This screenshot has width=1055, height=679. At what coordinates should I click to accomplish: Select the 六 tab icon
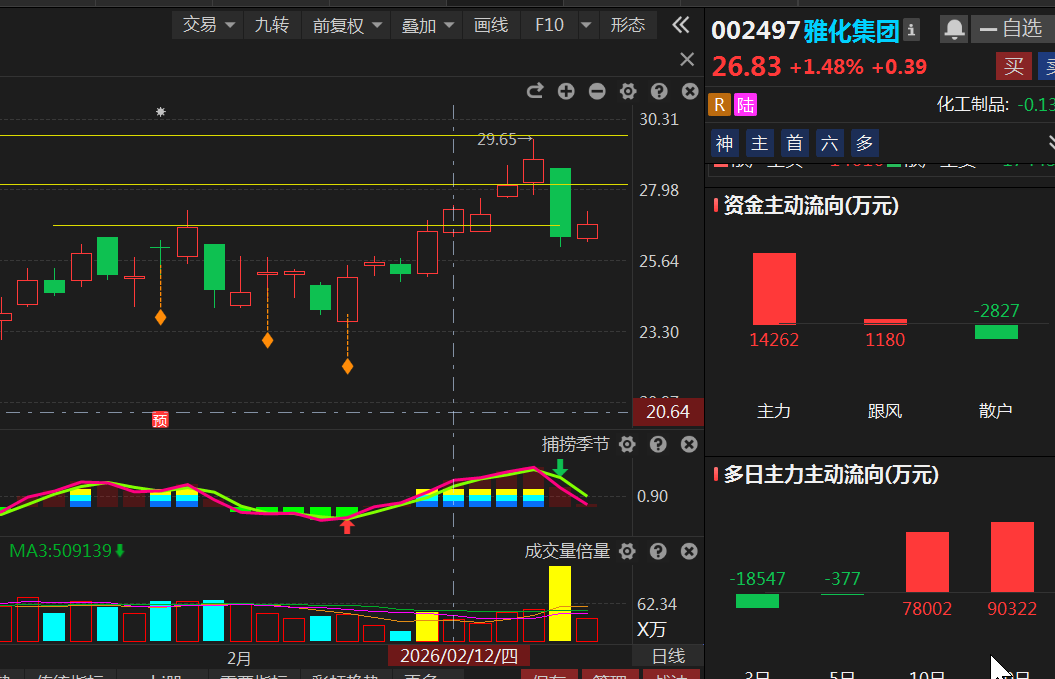830,143
